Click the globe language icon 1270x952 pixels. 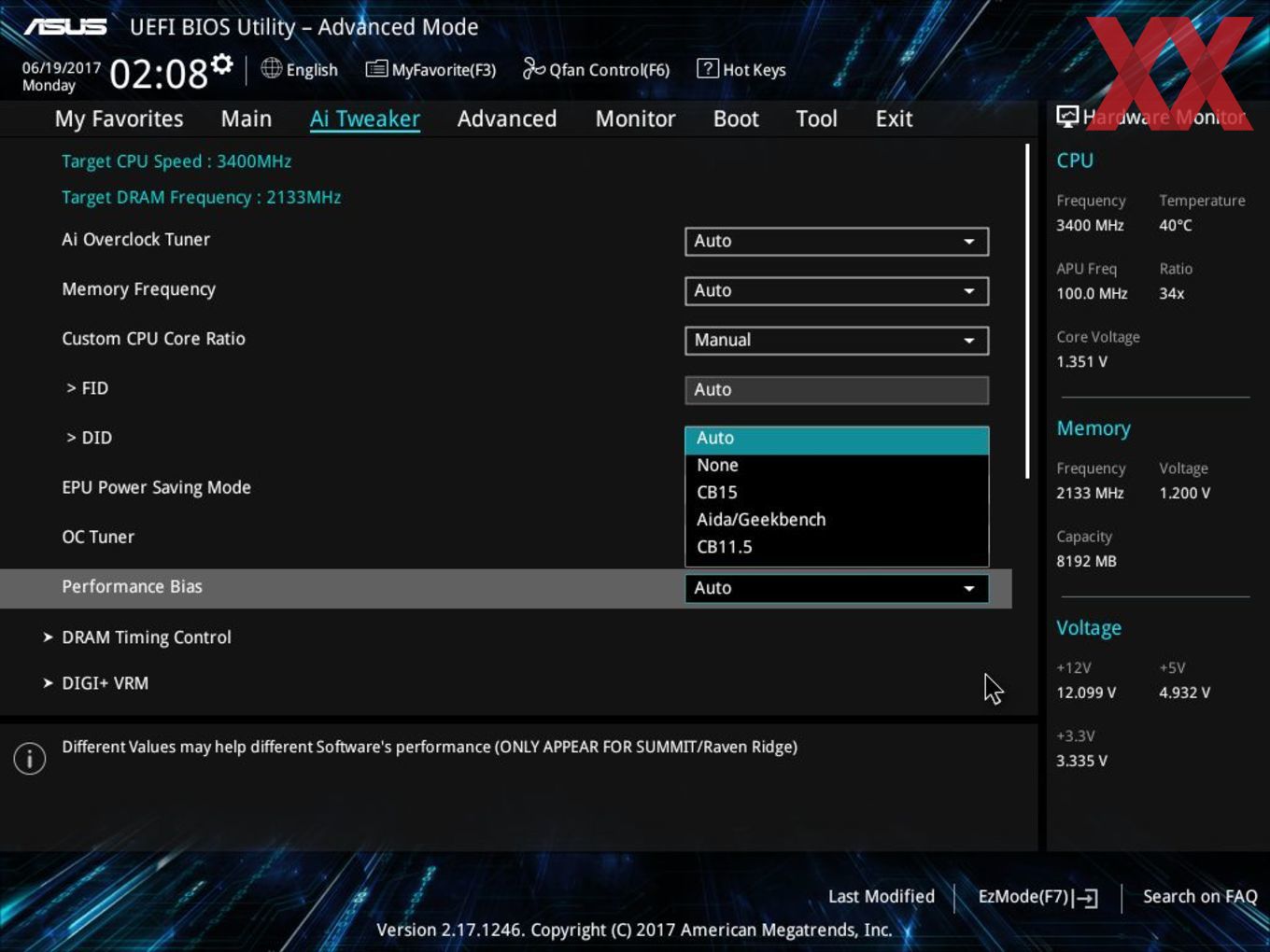pyautogui.click(x=271, y=68)
